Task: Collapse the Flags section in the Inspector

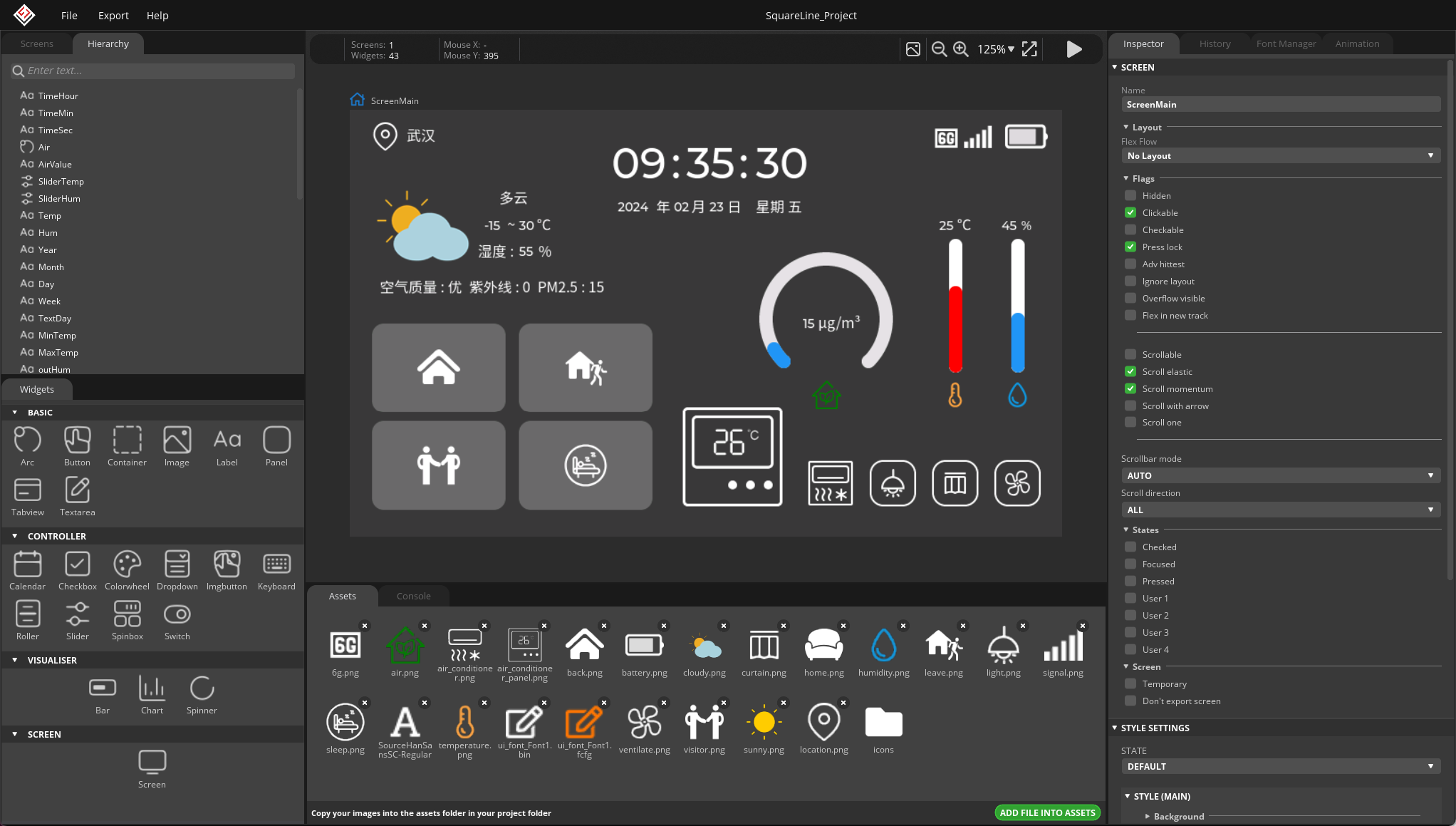Action: pyautogui.click(x=1126, y=178)
